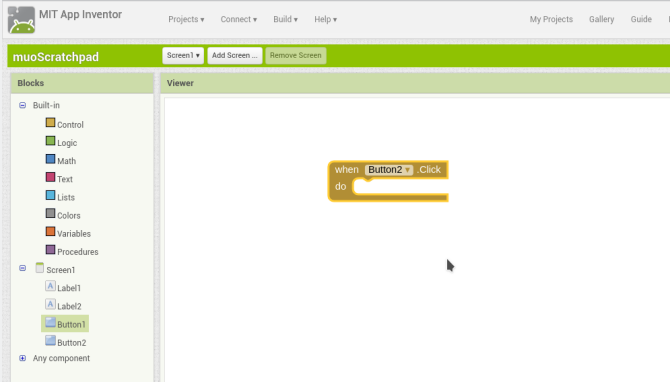The width and height of the screenshot is (670, 382).
Task: Open the Logic blocks drawer
Action: coord(61,142)
